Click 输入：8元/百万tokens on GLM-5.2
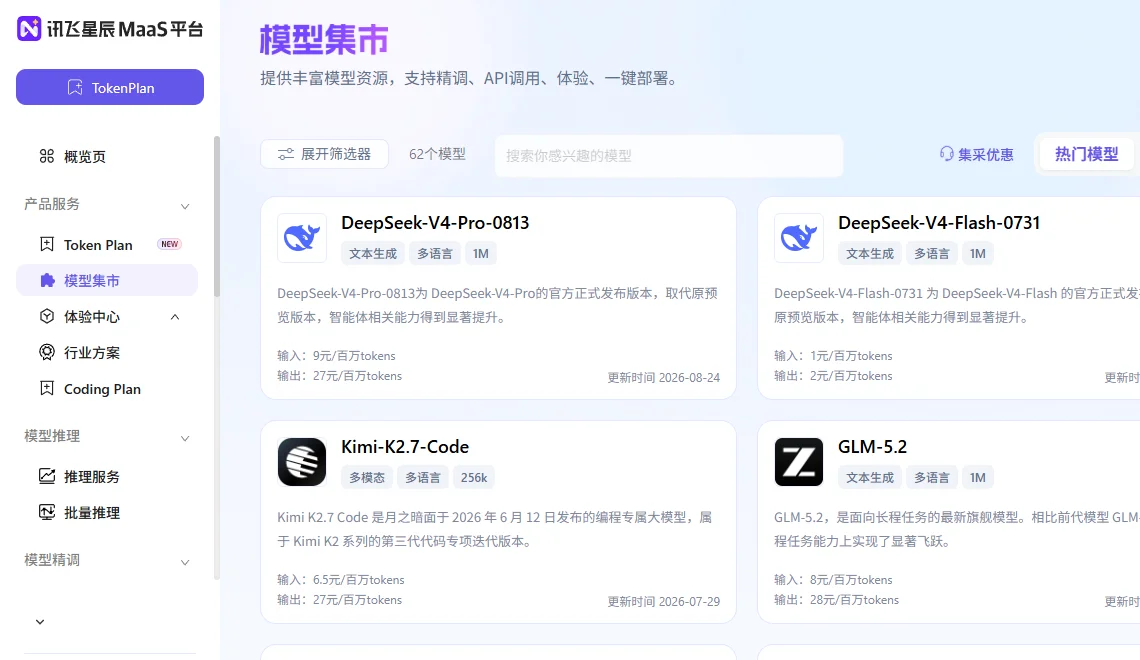 point(833,579)
